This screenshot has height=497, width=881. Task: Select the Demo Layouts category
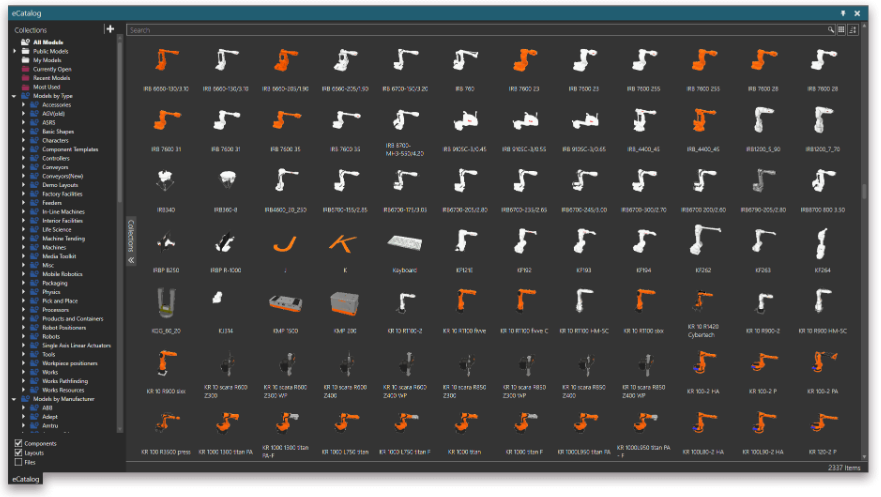pyautogui.click(x=60, y=185)
